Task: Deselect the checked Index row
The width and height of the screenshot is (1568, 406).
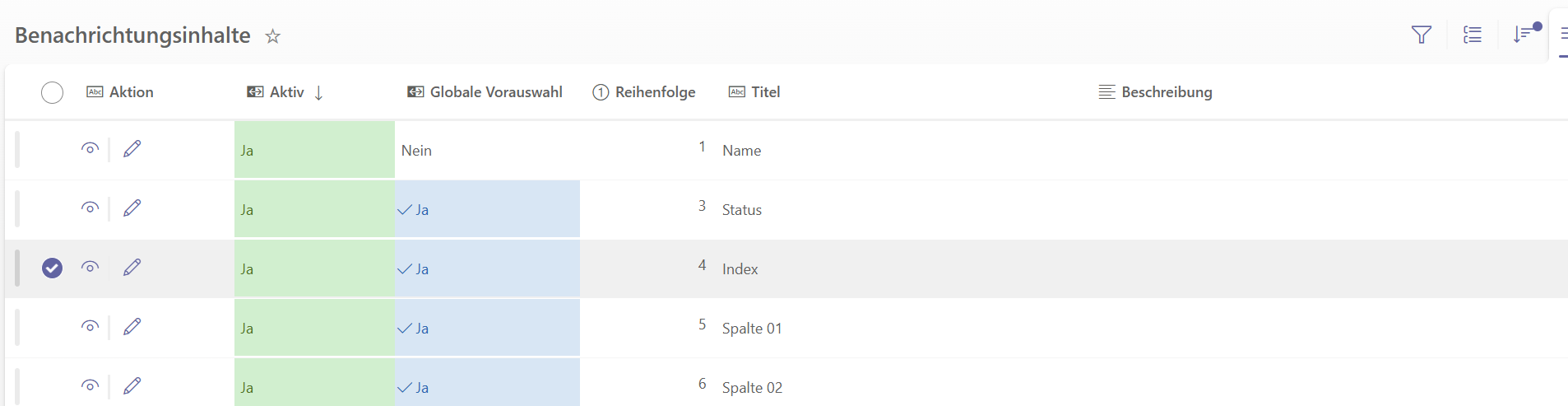Action: pyautogui.click(x=52, y=268)
